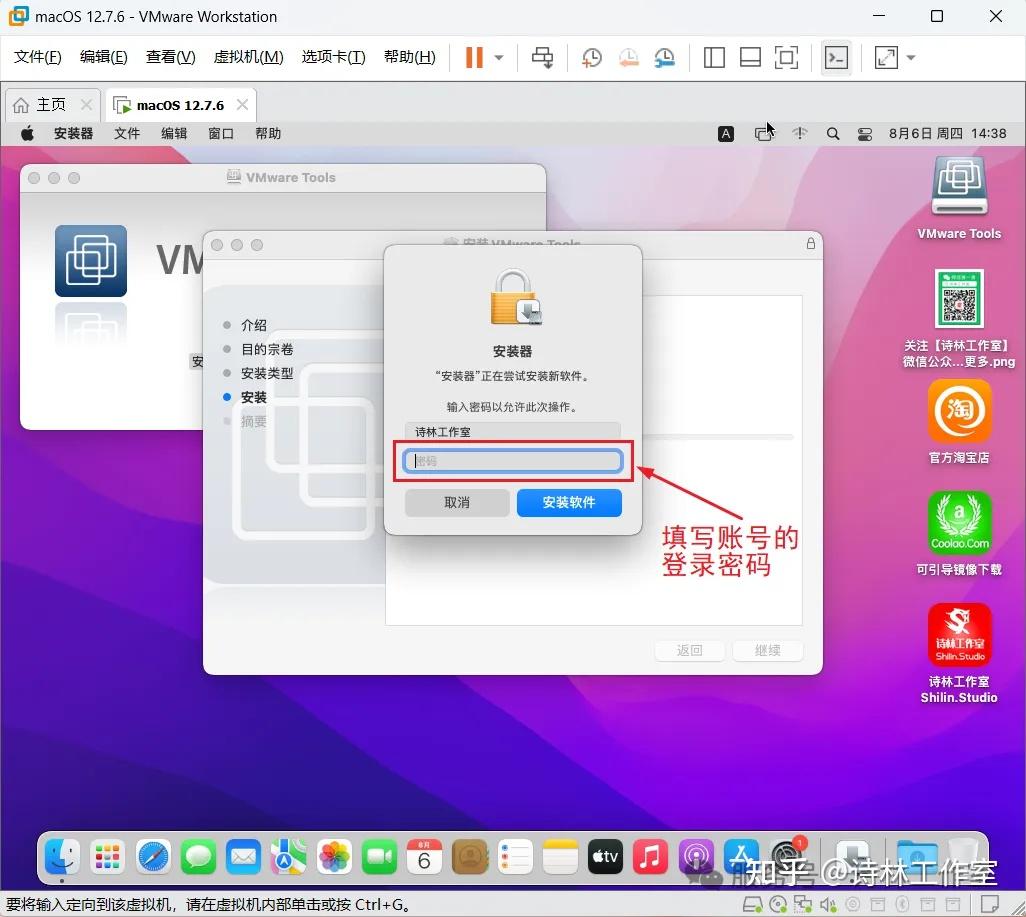Open Calendar from the dock
The width and height of the screenshot is (1026, 917).
424,856
